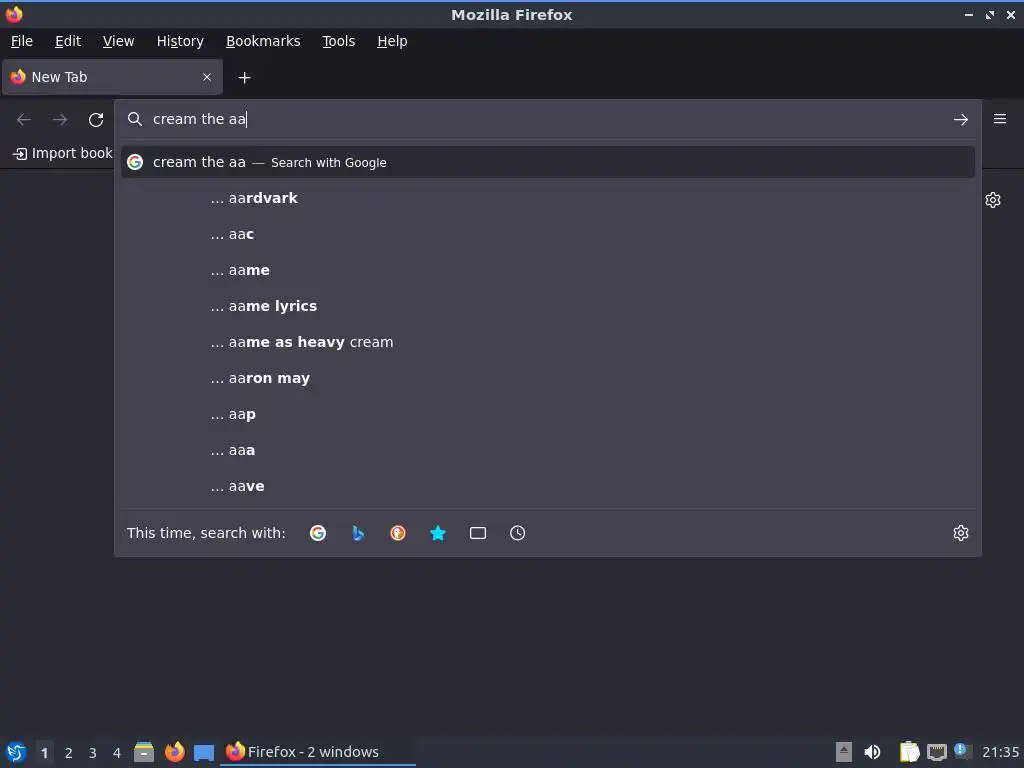This screenshot has width=1024, height=768.
Task: Open the Edit menu
Action: point(68,41)
